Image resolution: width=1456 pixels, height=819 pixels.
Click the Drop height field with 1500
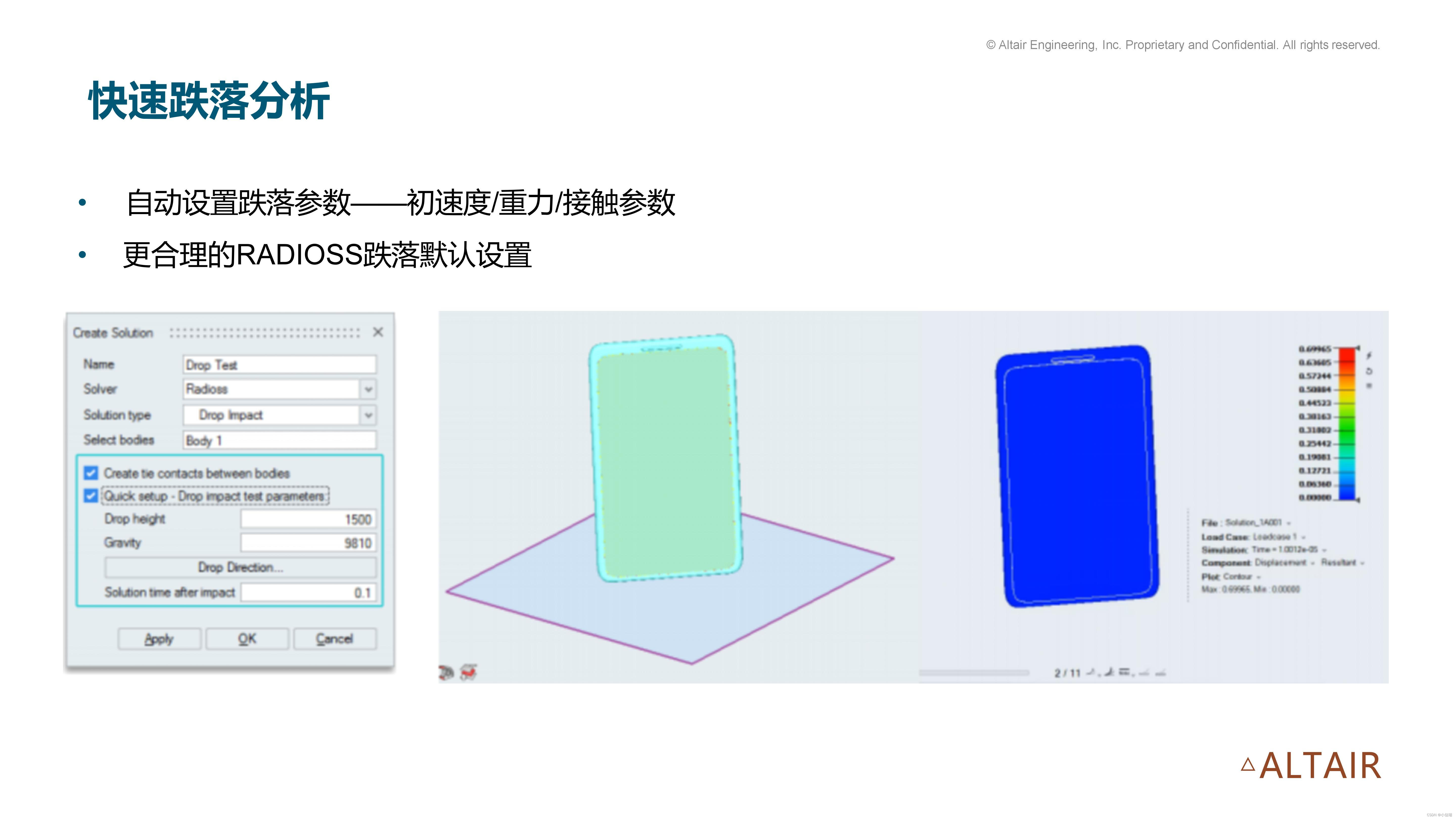coord(308,519)
